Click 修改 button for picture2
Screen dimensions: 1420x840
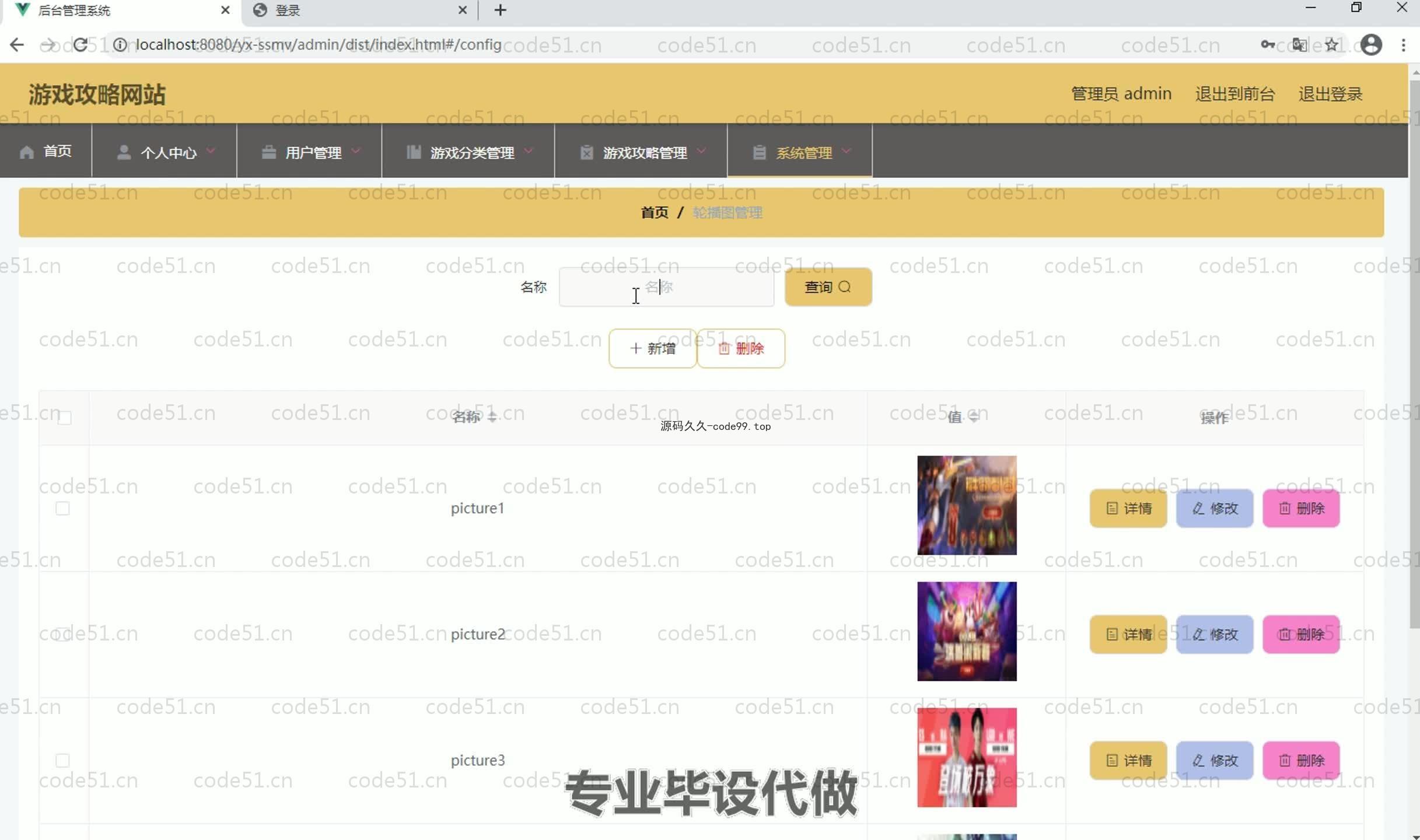(x=1215, y=634)
